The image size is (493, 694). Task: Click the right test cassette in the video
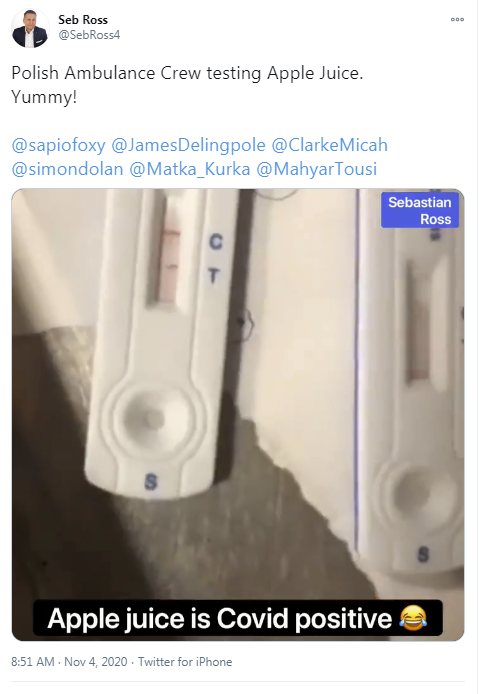click(x=409, y=381)
